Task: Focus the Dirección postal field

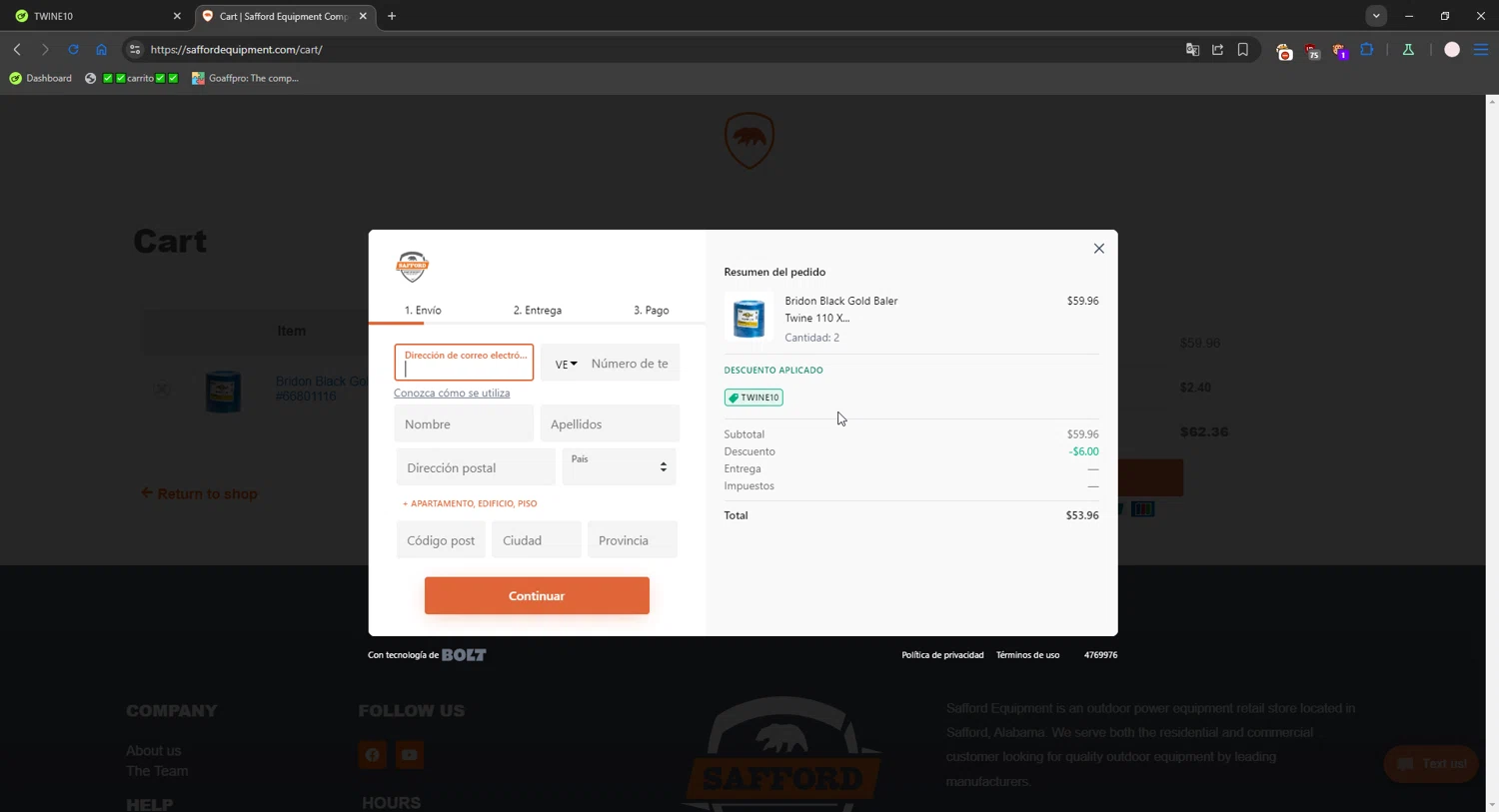Action: click(476, 467)
